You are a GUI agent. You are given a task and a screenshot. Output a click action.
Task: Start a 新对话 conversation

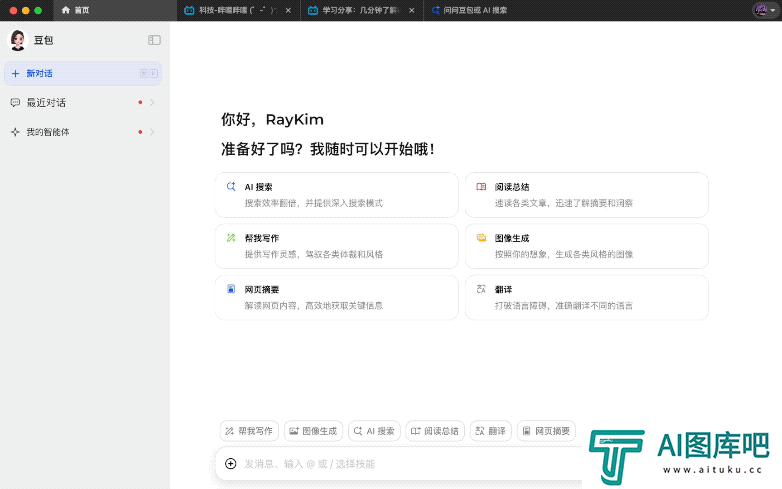click(83, 73)
